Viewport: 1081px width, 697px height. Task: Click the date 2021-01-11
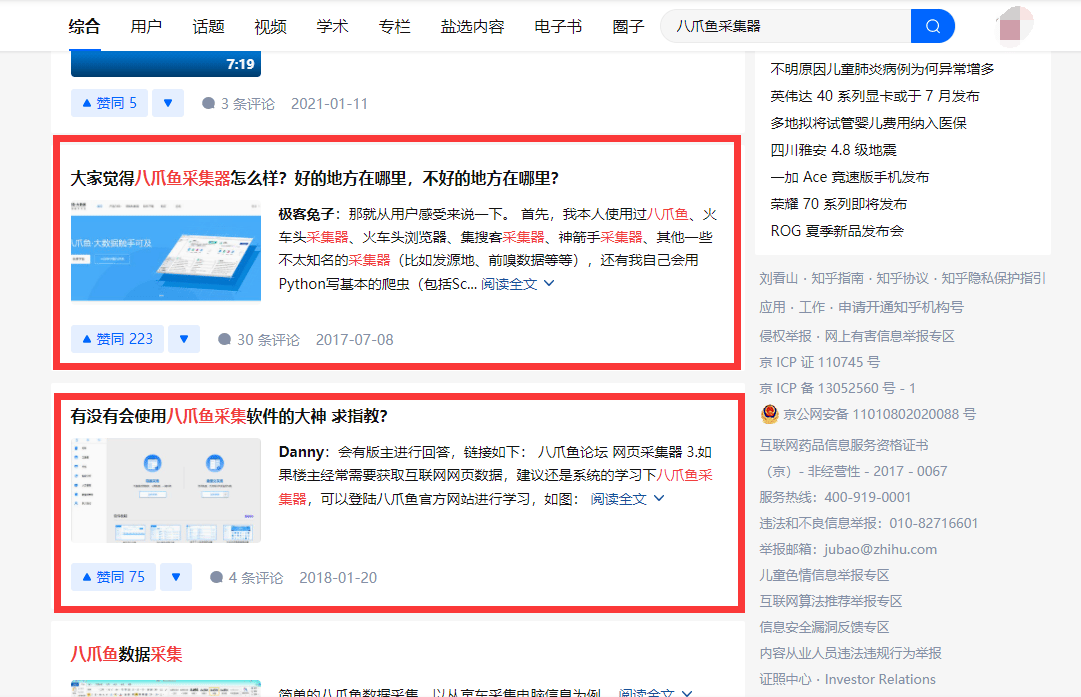(x=330, y=103)
